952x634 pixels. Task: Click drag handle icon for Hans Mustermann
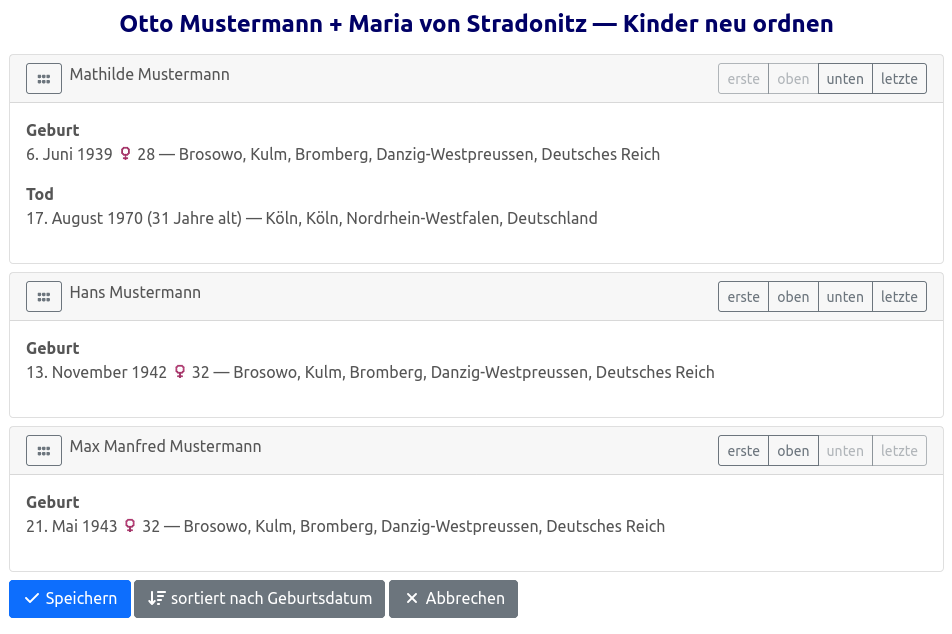pyautogui.click(x=44, y=297)
